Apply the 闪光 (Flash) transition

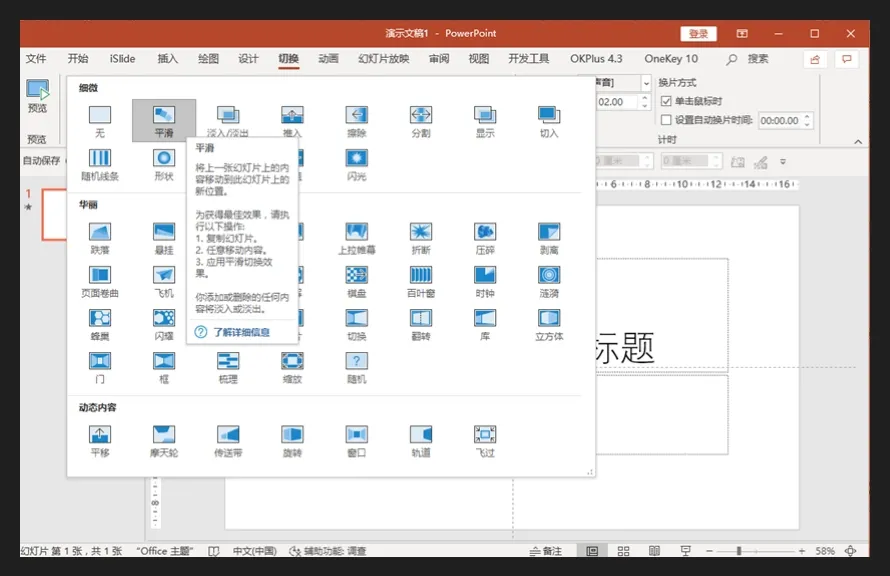point(356,164)
